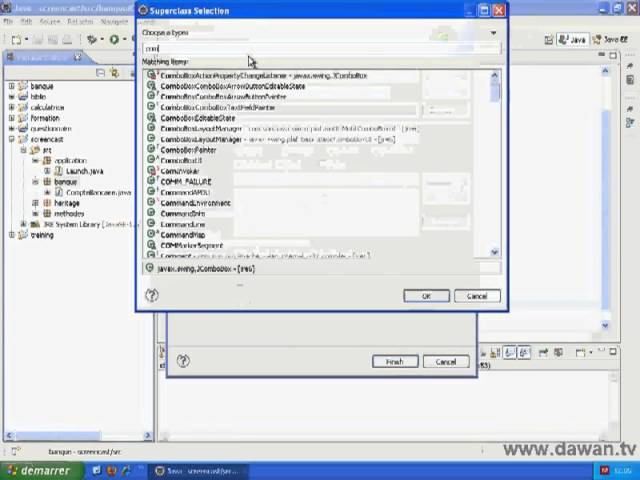Click the Link with Editor icon in Package Explorer

click(114, 72)
